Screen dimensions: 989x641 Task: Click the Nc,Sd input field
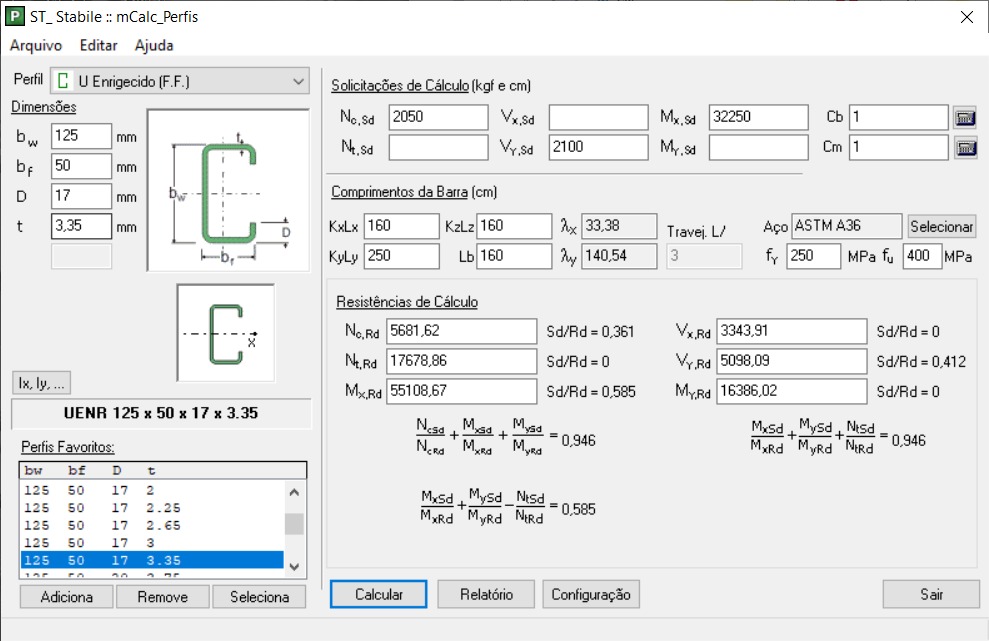[x=438, y=117]
